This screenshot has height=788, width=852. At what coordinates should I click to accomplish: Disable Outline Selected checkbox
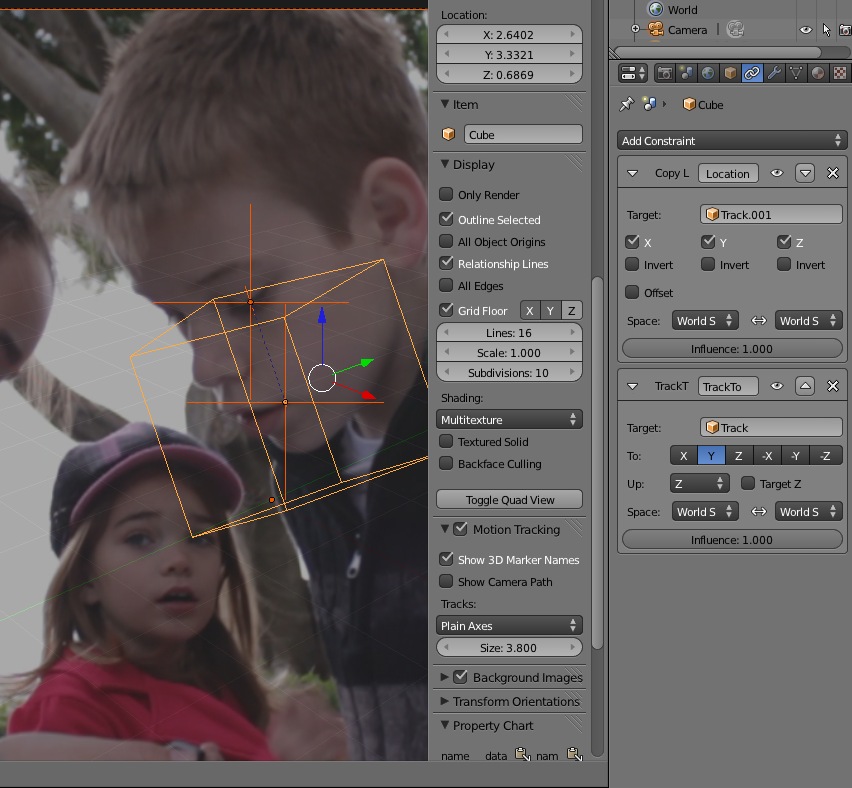(446, 219)
